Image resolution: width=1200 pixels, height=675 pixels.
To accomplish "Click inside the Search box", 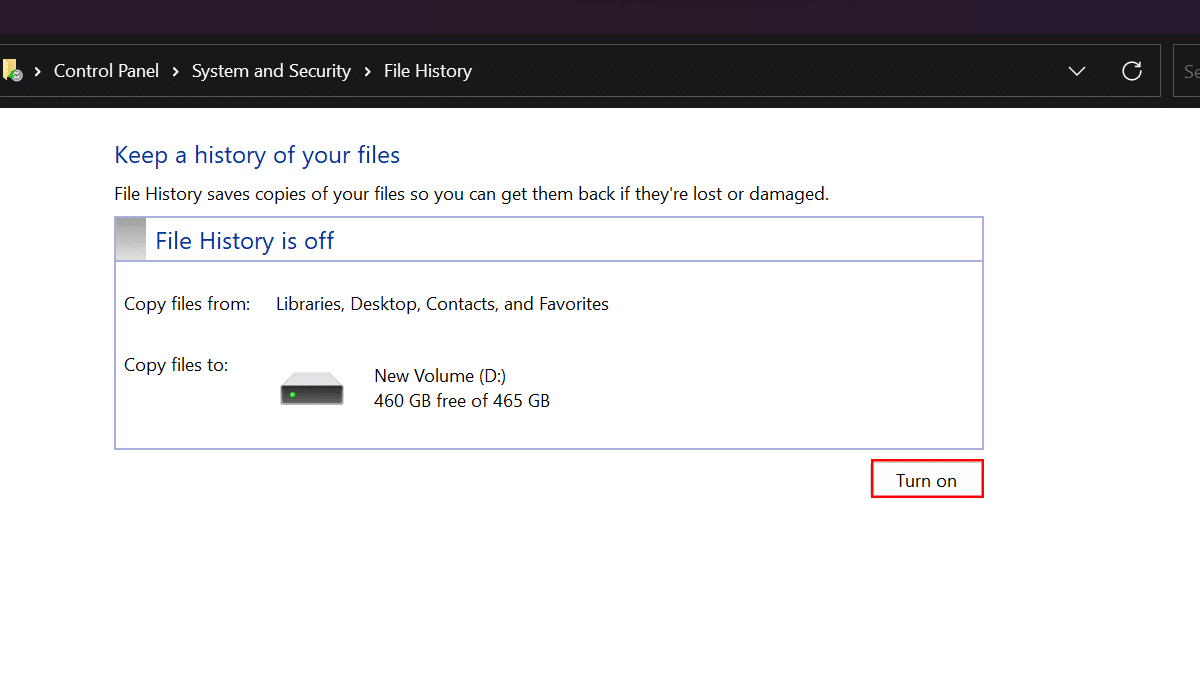I will pyautogui.click(x=1190, y=70).
